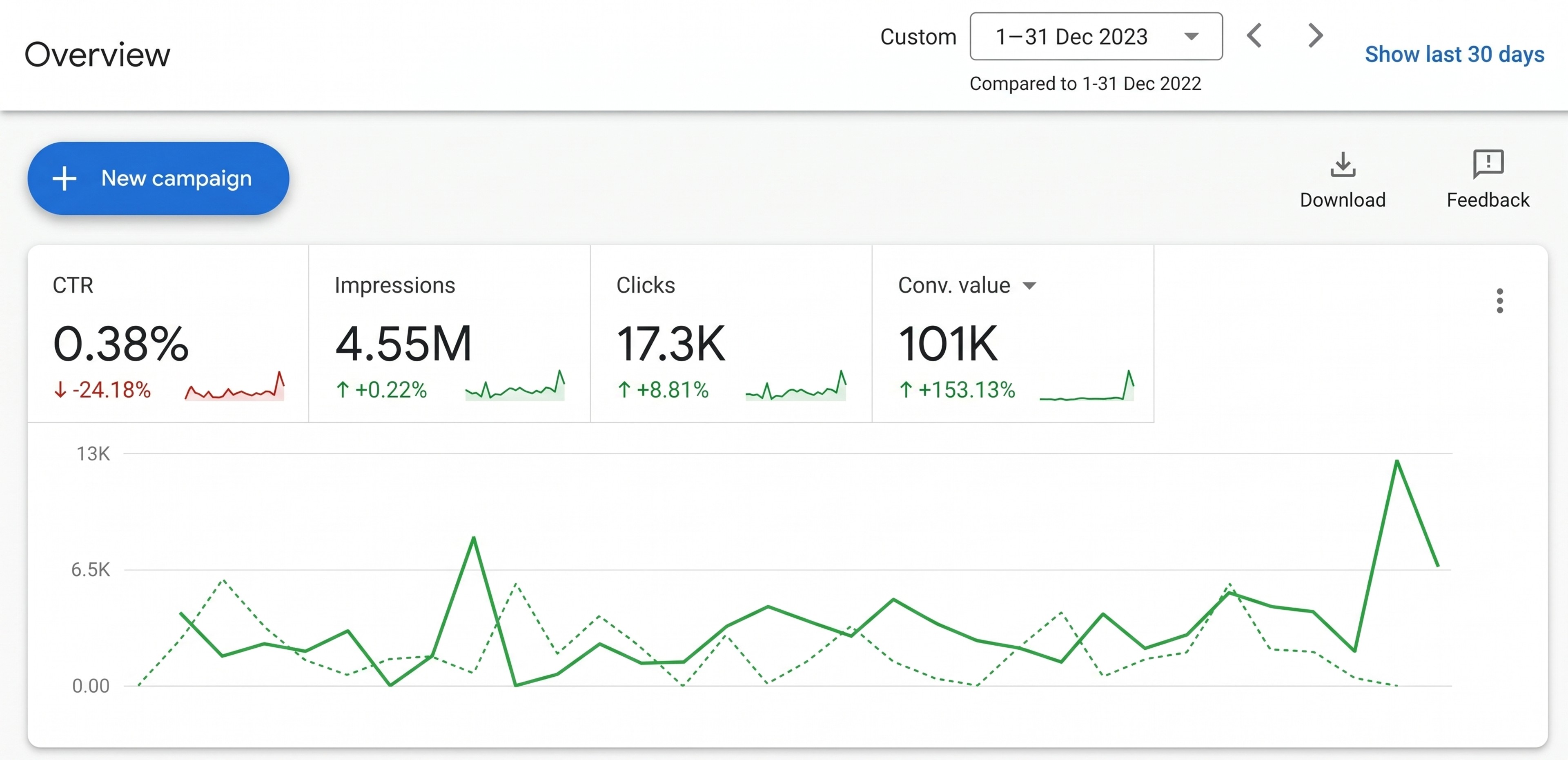Click the 0.00 axis label
Viewport: 1568px width, 760px height.
91,687
